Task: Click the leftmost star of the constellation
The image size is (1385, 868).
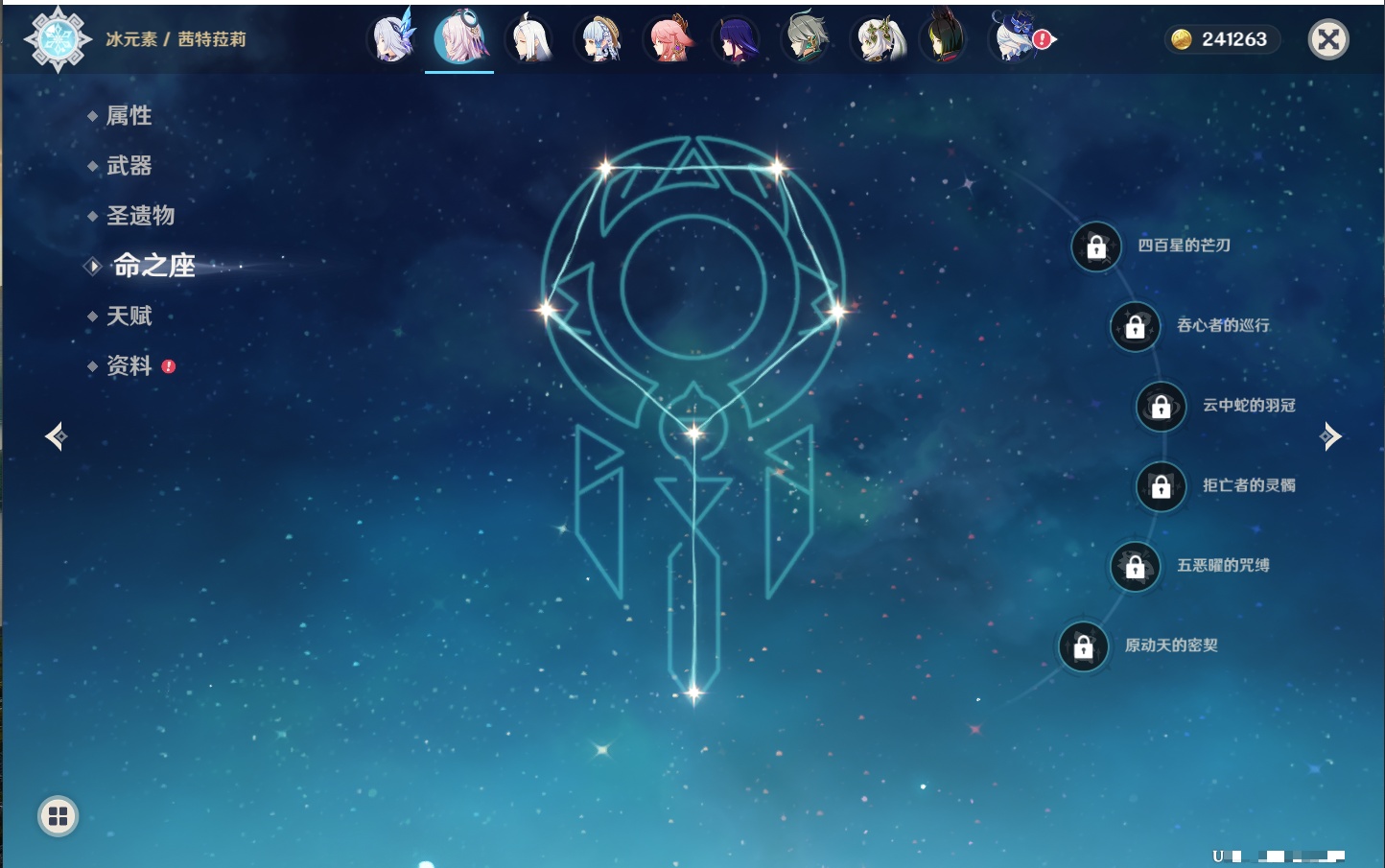Action: click(546, 309)
